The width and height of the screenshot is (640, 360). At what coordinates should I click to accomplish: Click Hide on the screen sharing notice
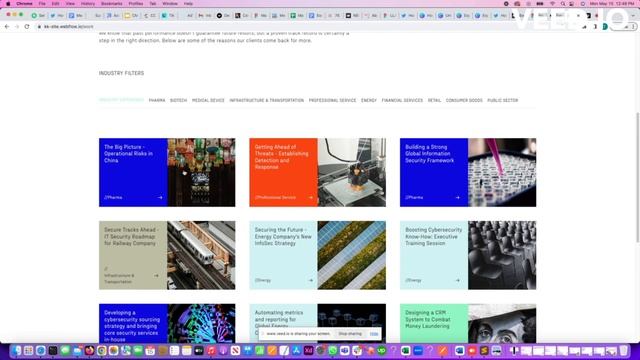[374, 334]
